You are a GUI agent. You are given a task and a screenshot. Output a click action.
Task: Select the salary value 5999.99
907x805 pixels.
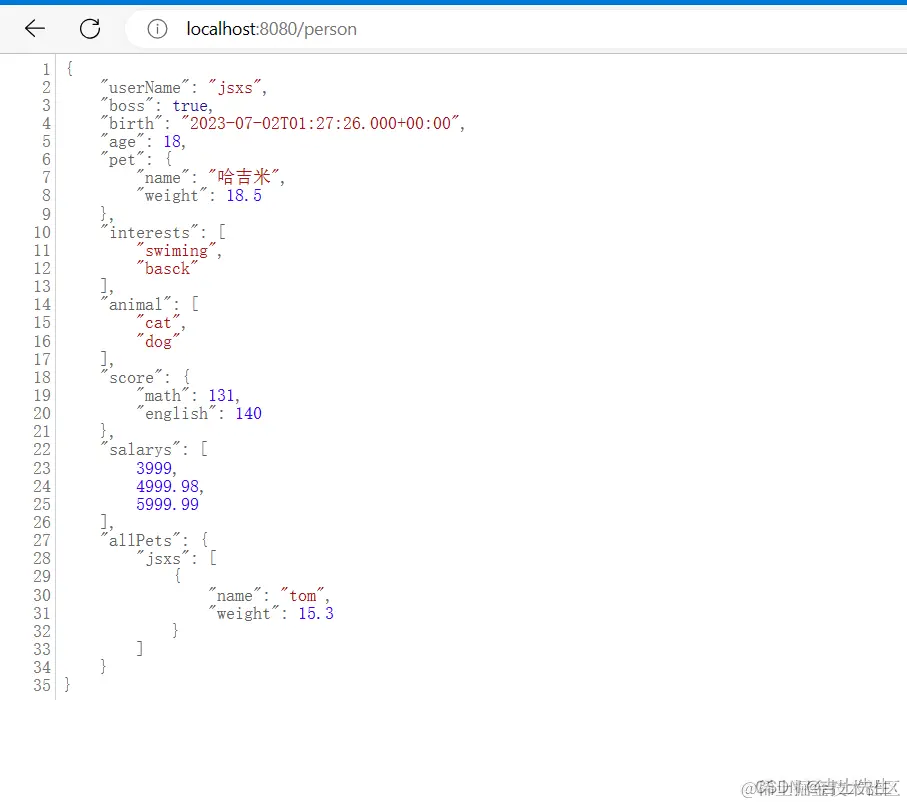[x=167, y=504]
